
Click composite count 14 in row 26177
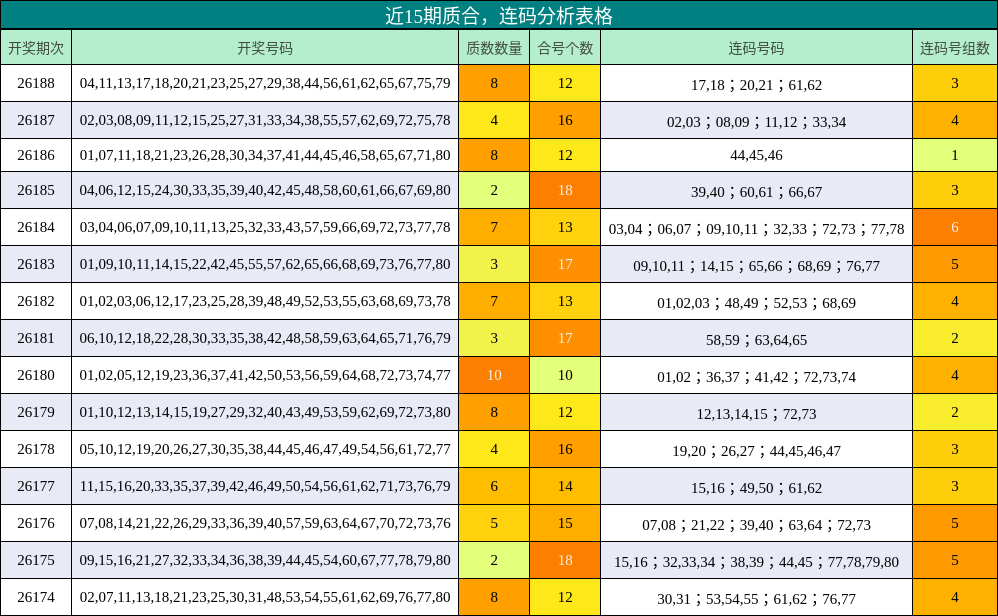565,486
